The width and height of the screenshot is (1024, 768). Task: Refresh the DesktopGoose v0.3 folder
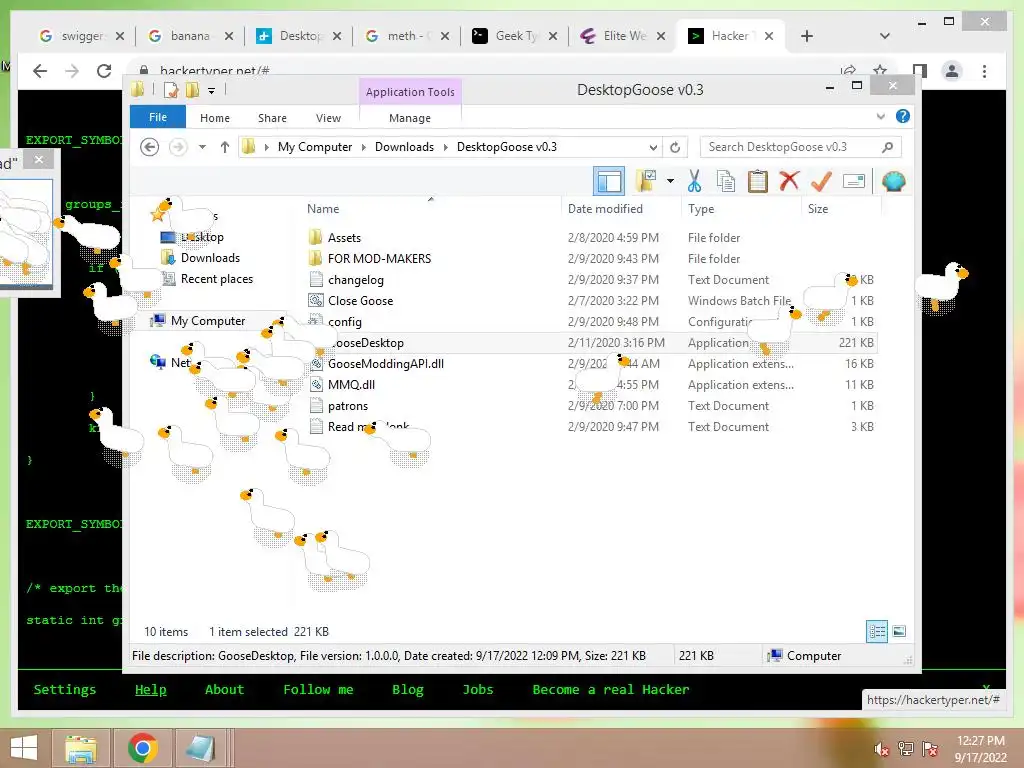(x=675, y=147)
